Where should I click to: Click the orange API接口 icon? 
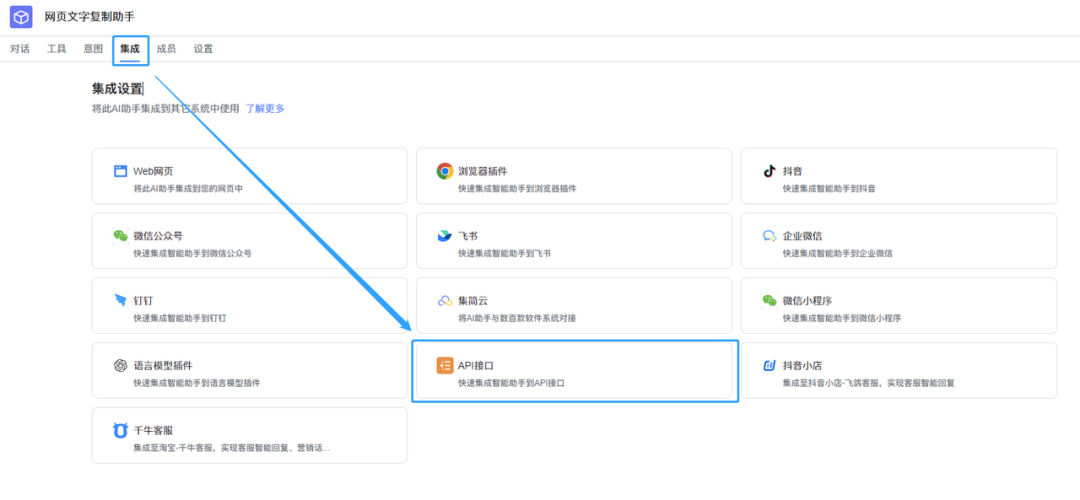pos(445,366)
